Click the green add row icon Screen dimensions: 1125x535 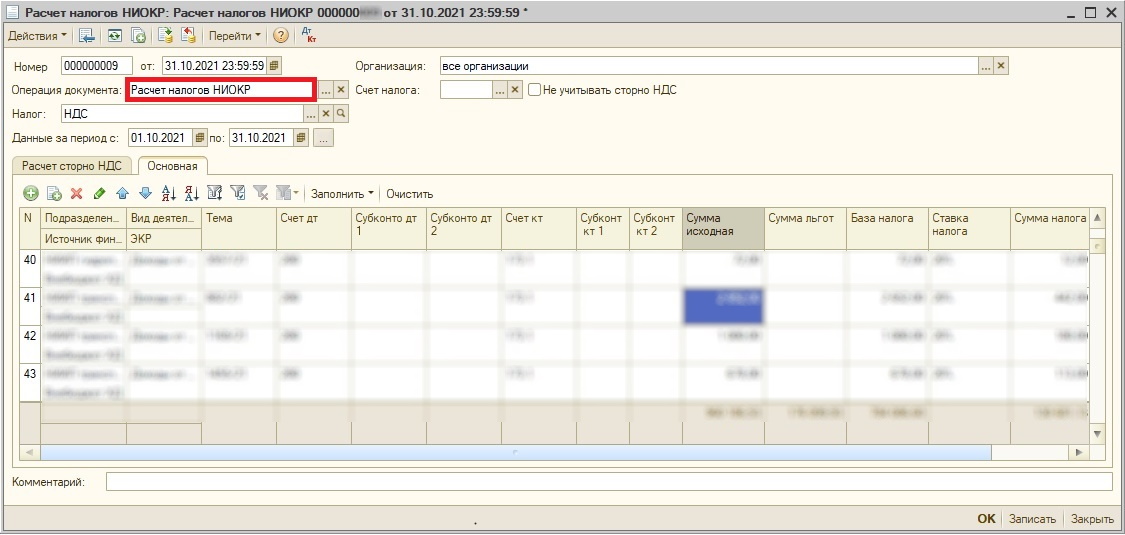[x=31, y=193]
